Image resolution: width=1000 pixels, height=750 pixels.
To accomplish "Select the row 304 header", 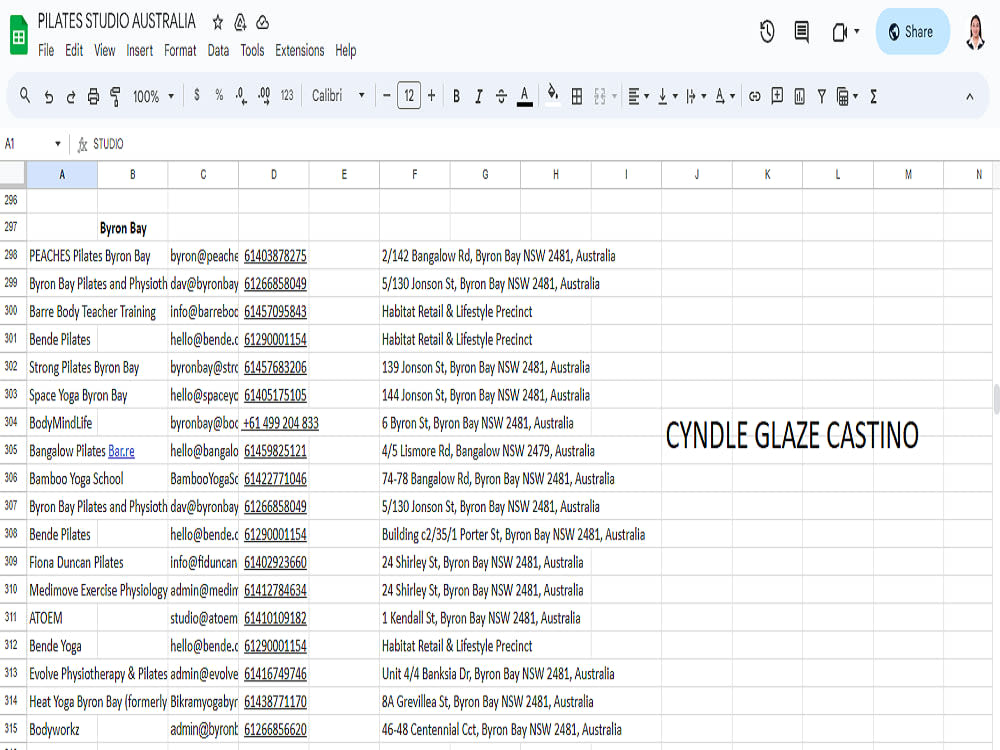I will point(11,423).
